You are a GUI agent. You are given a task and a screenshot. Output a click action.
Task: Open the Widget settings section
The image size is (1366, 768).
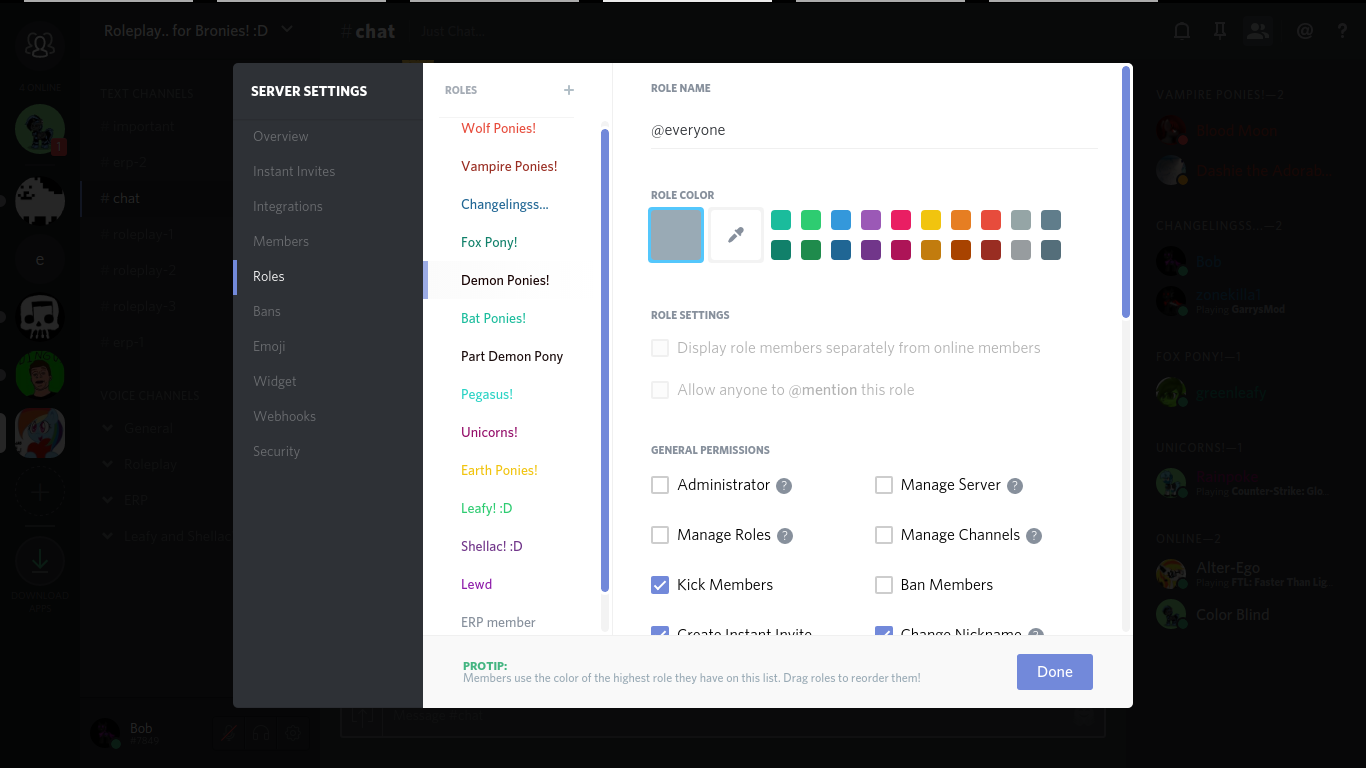tap(328, 381)
